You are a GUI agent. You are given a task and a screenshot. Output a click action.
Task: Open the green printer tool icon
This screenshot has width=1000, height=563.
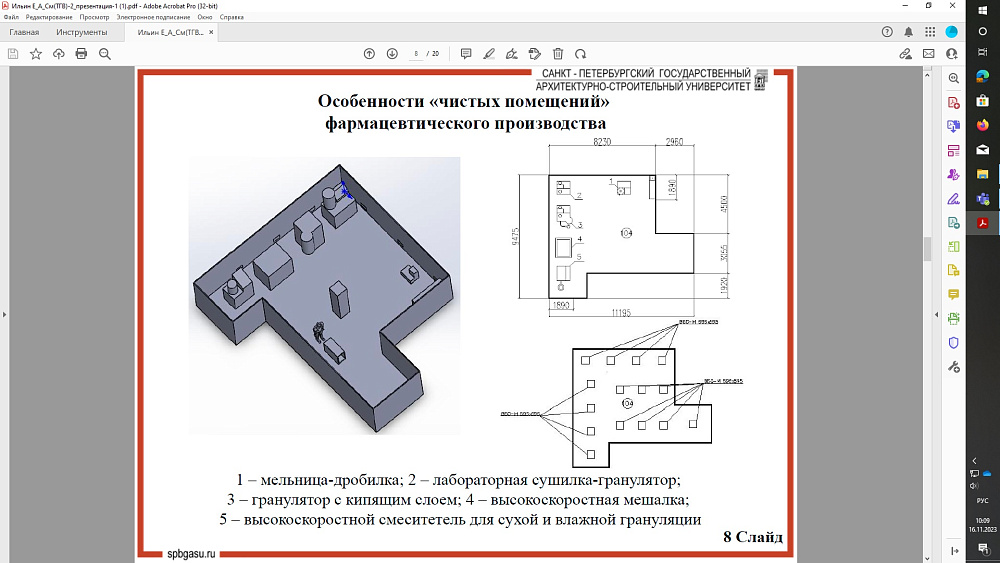[953, 318]
